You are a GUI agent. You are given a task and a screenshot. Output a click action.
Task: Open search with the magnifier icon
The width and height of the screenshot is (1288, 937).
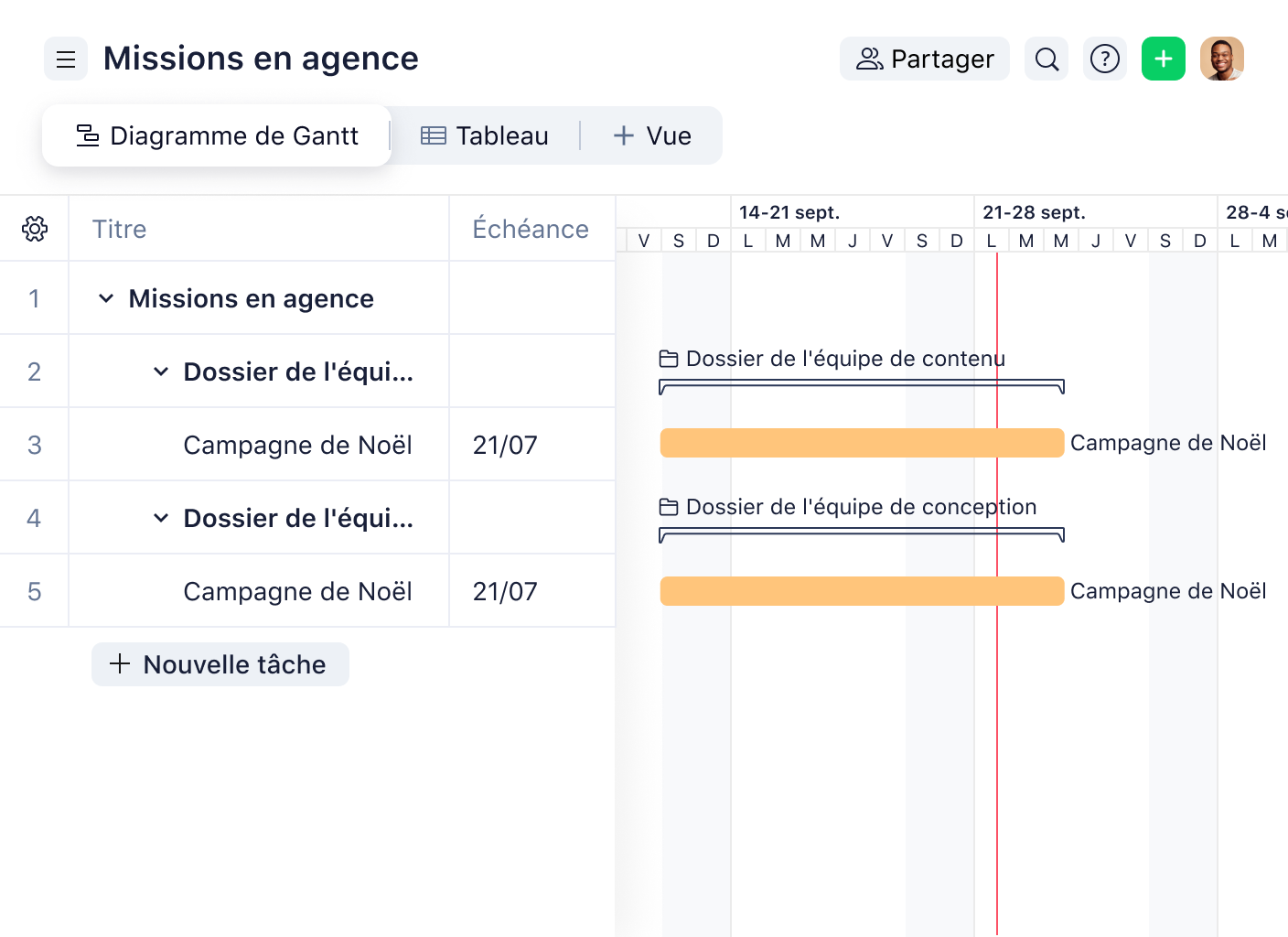tap(1046, 59)
